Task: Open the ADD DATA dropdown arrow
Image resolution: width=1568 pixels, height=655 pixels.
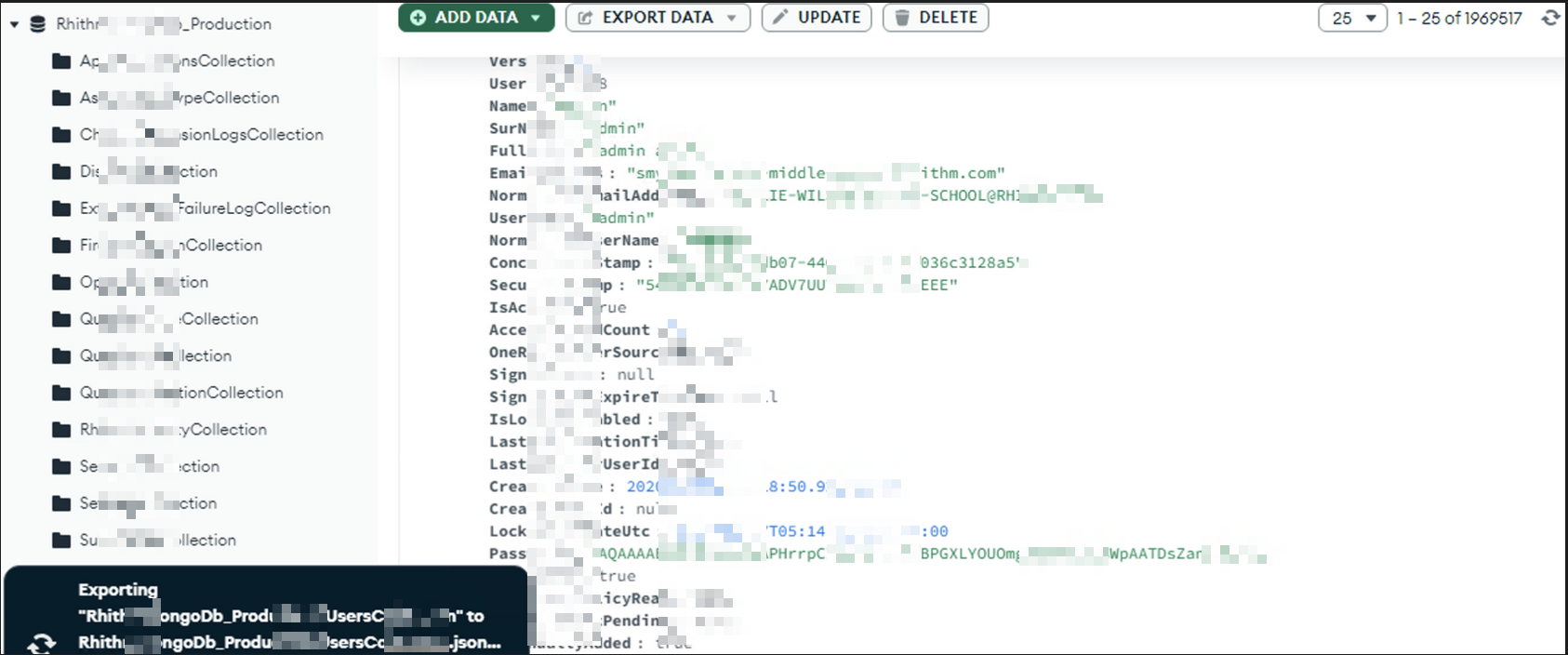Action: pyautogui.click(x=536, y=18)
